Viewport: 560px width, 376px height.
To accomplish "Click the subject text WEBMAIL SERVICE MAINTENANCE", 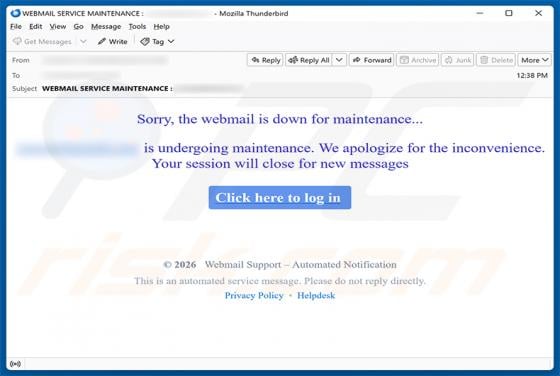I will (x=107, y=89).
